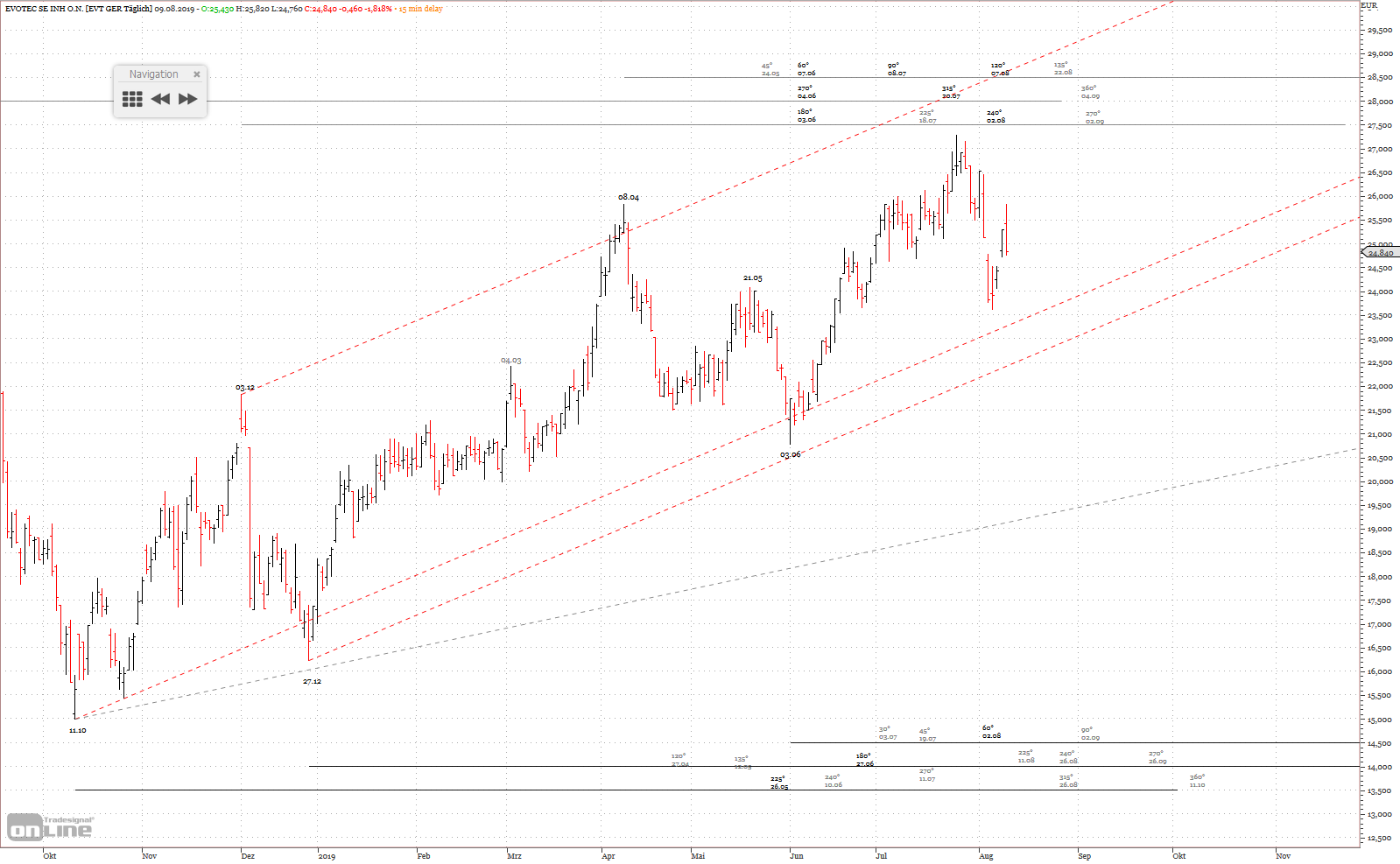This screenshot has width=1400, height=864.
Task: Click the chart date '09.08.2019' in the header
Action: pos(175,9)
